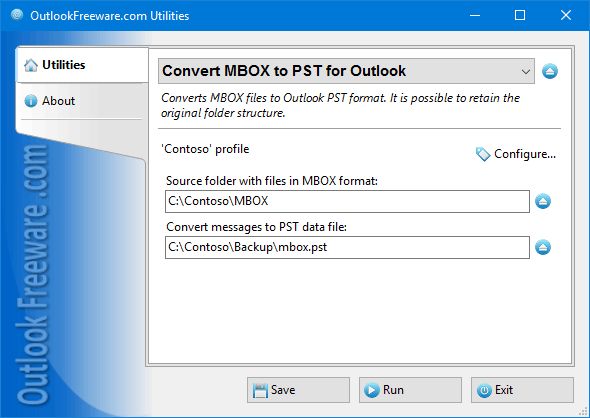Click browse icon for the MBOX source folder
590x418 pixels.
tap(543, 201)
